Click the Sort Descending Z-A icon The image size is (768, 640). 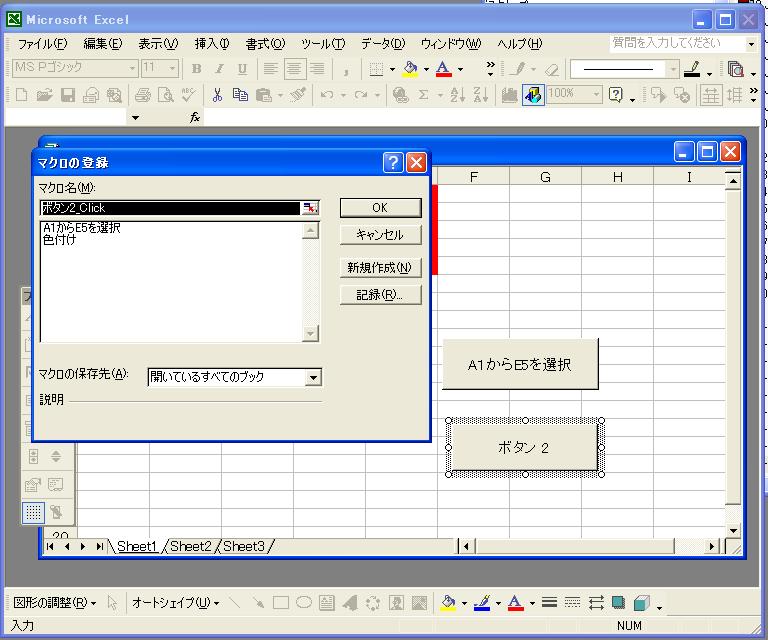(x=481, y=95)
